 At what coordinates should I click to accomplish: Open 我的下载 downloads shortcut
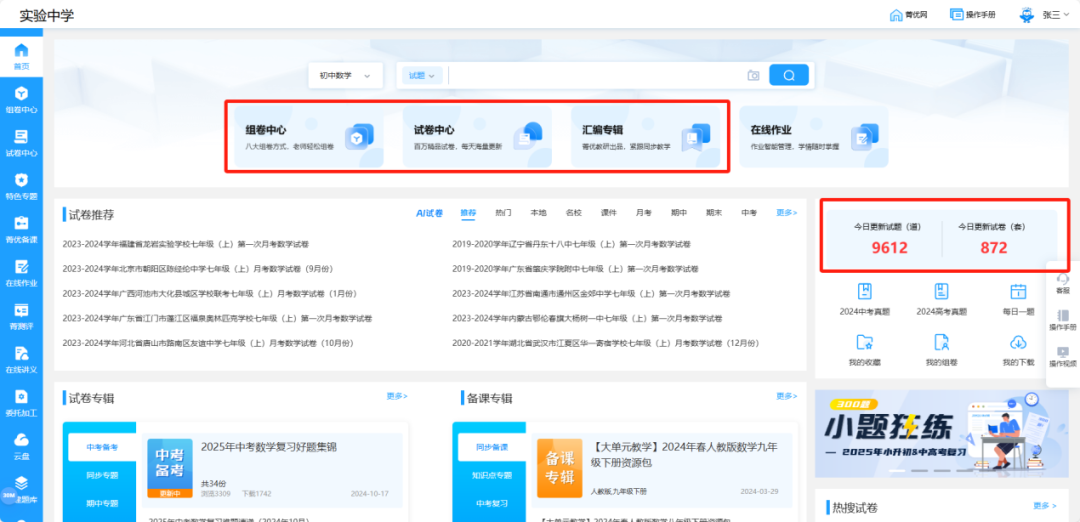[x=1019, y=351]
